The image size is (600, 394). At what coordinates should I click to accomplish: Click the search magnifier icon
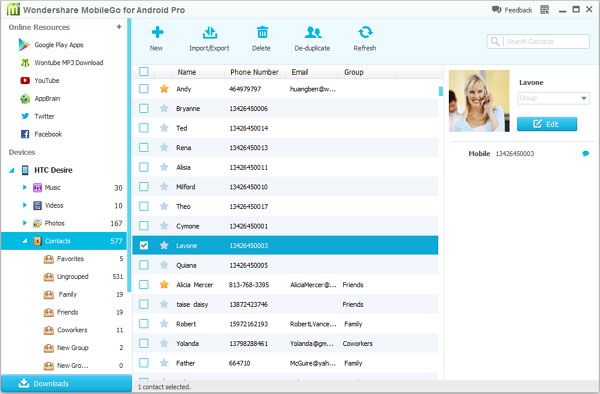pos(495,41)
